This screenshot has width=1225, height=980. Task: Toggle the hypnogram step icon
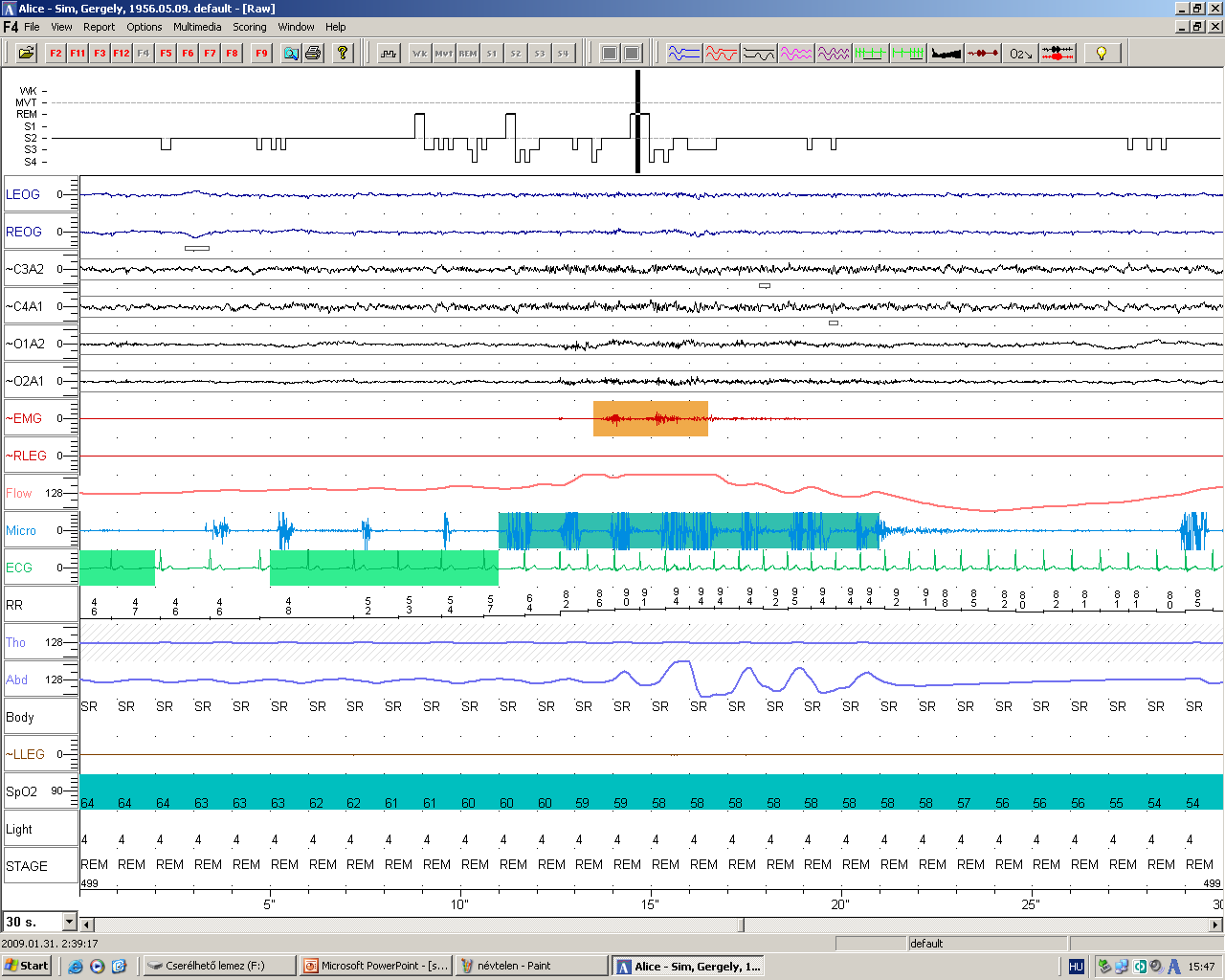pos(389,54)
